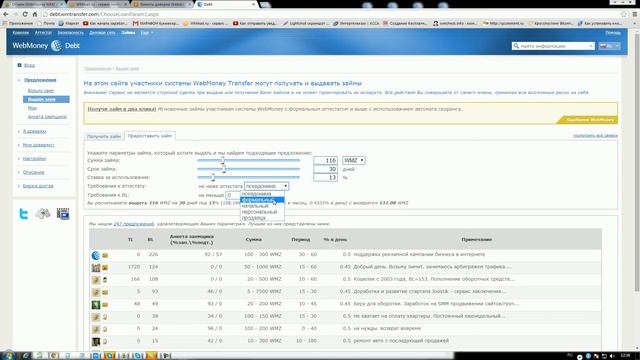Click the term field showing 30 days

[325, 169]
